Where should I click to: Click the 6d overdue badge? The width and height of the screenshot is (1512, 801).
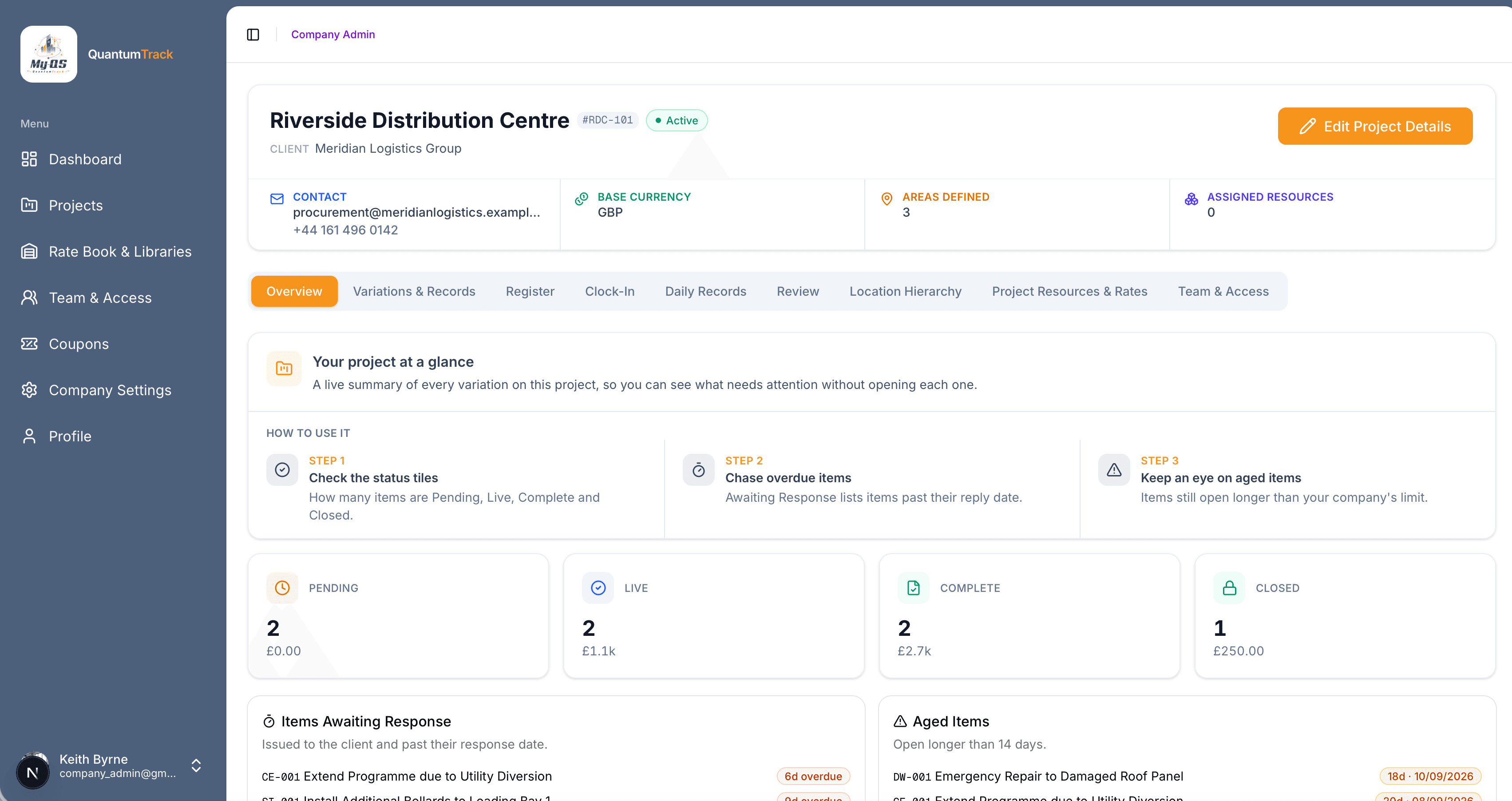point(813,776)
